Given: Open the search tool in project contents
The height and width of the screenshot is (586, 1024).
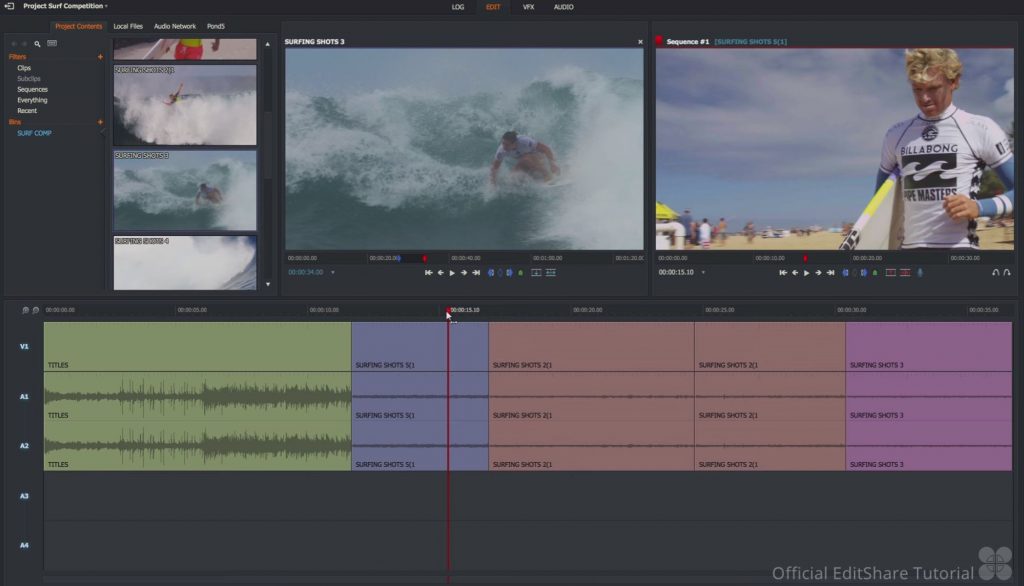Looking at the screenshot, I should click(x=38, y=44).
